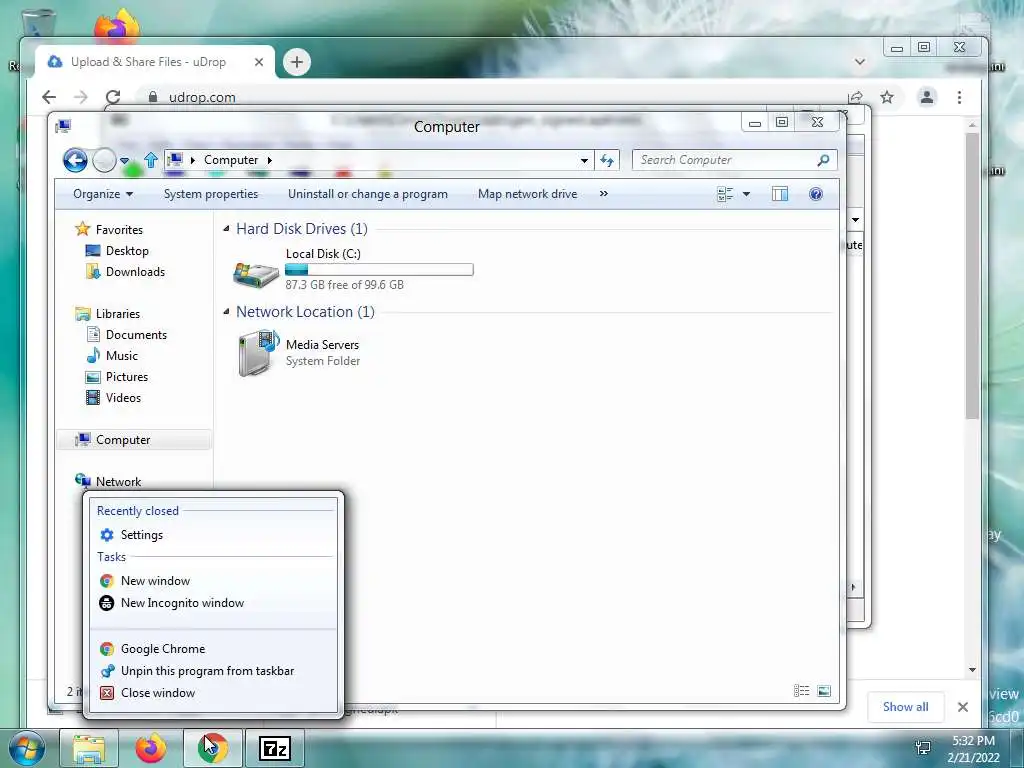
Task: Open the Organize menu
Action: (x=103, y=194)
